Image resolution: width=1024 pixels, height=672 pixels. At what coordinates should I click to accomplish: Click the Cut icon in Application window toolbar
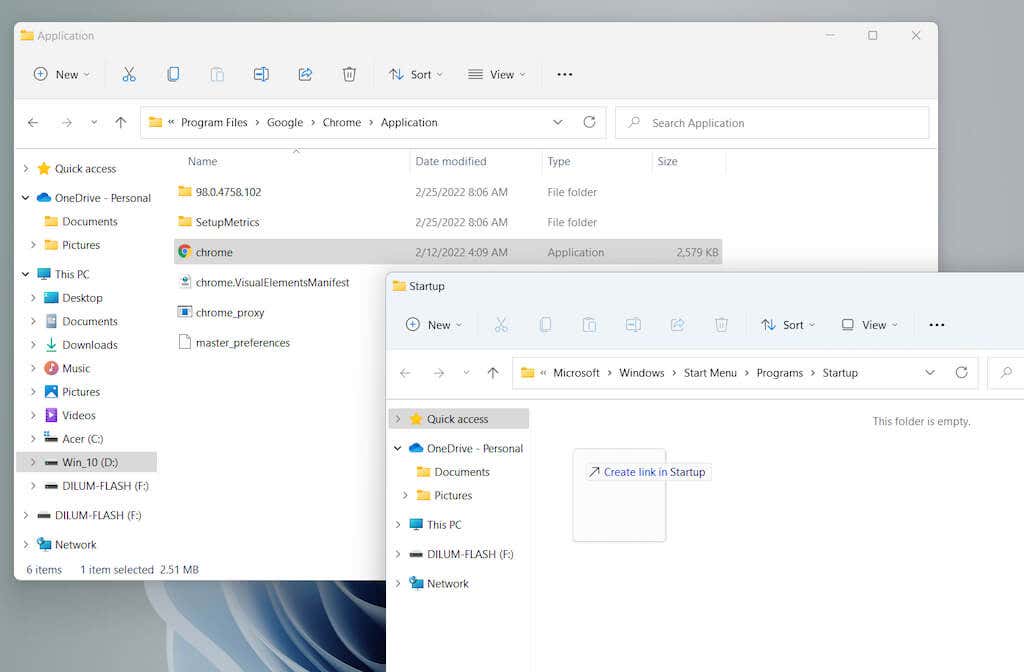[129, 74]
